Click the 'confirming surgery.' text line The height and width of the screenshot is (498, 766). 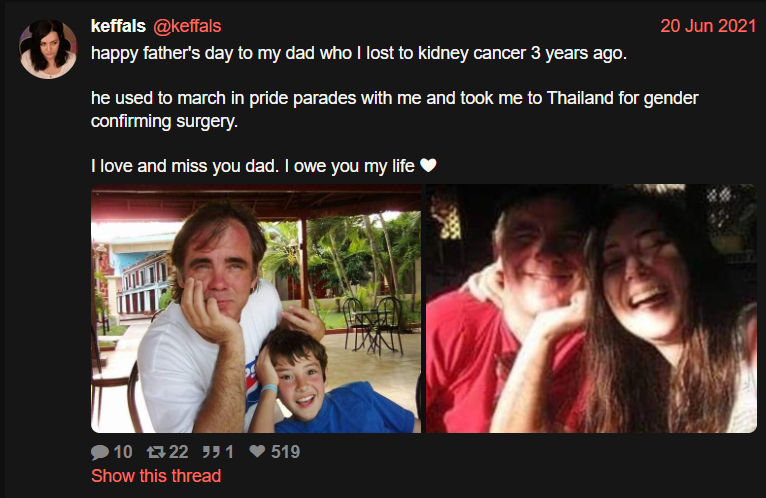point(164,123)
